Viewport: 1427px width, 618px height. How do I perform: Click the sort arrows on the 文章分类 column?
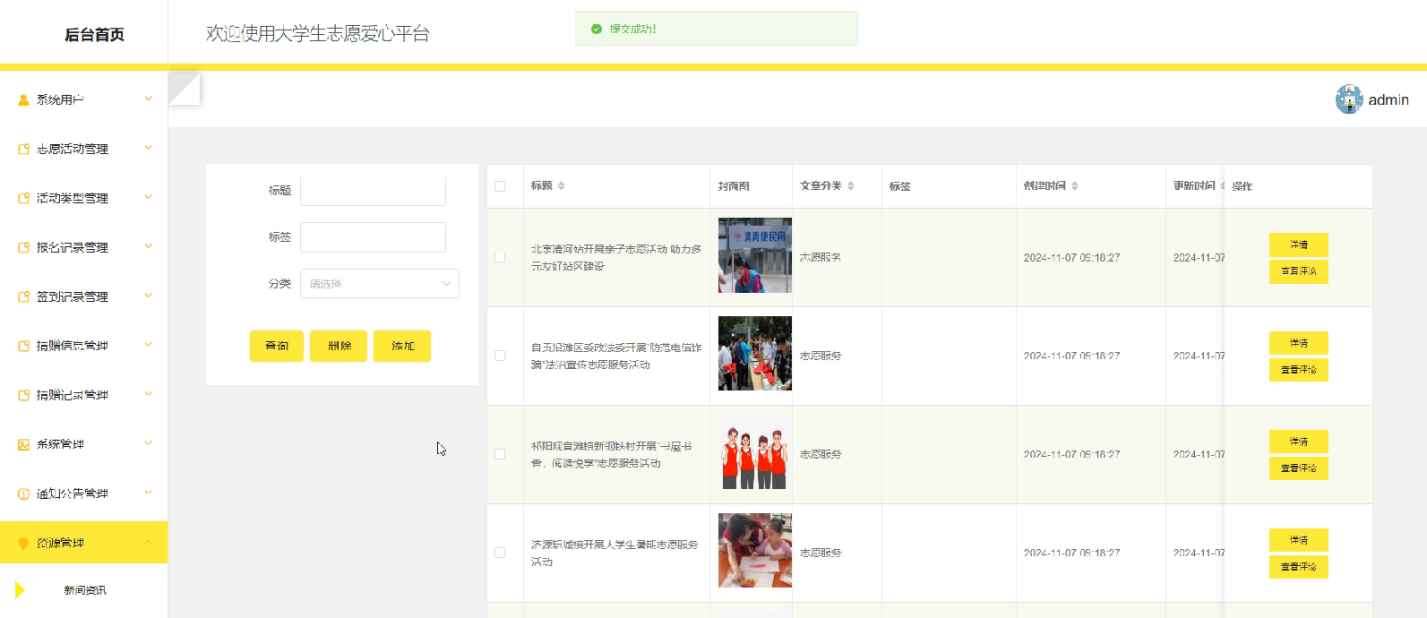point(851,186)
